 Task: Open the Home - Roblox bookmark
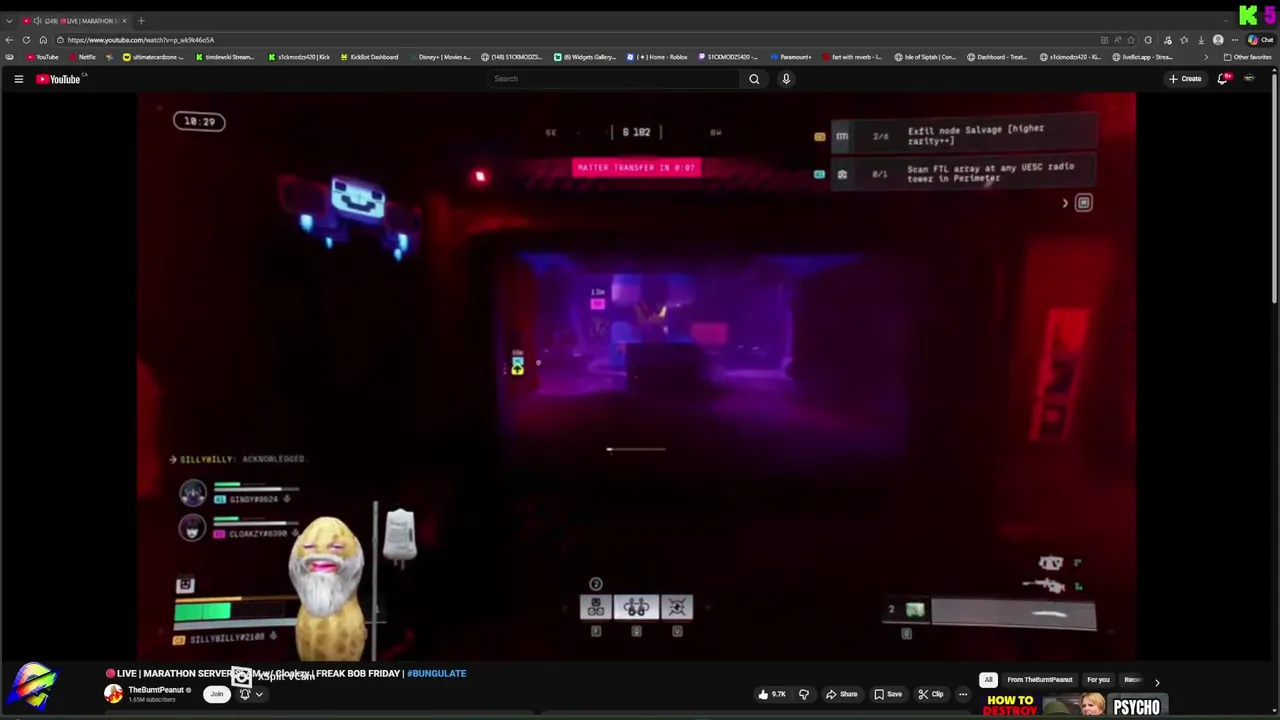coord(657,57)
